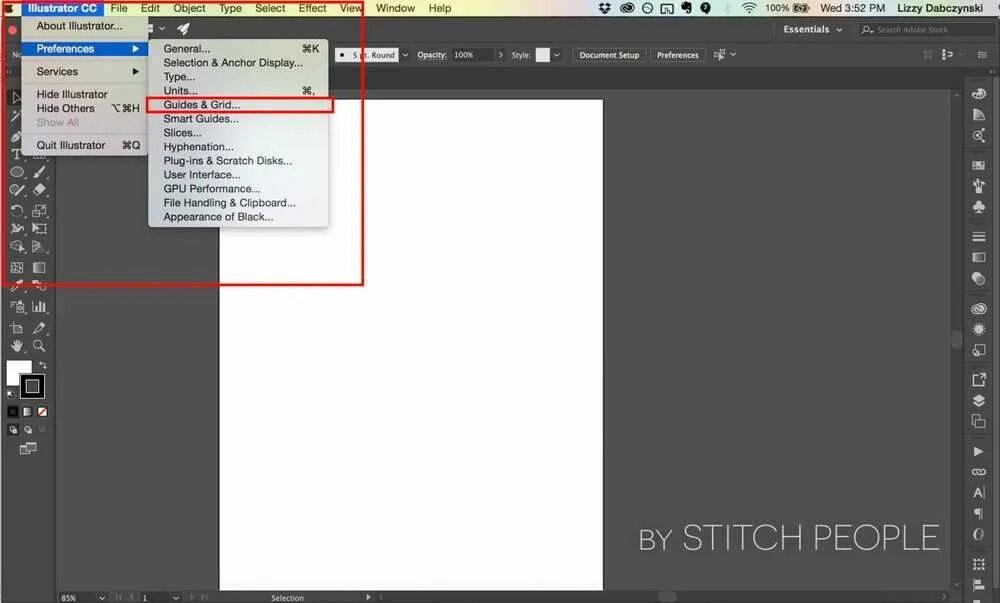Viewport: 1000px width, 603px height.
Task: Expand the Essentials workspace switcher
Action: click(839, 29)
